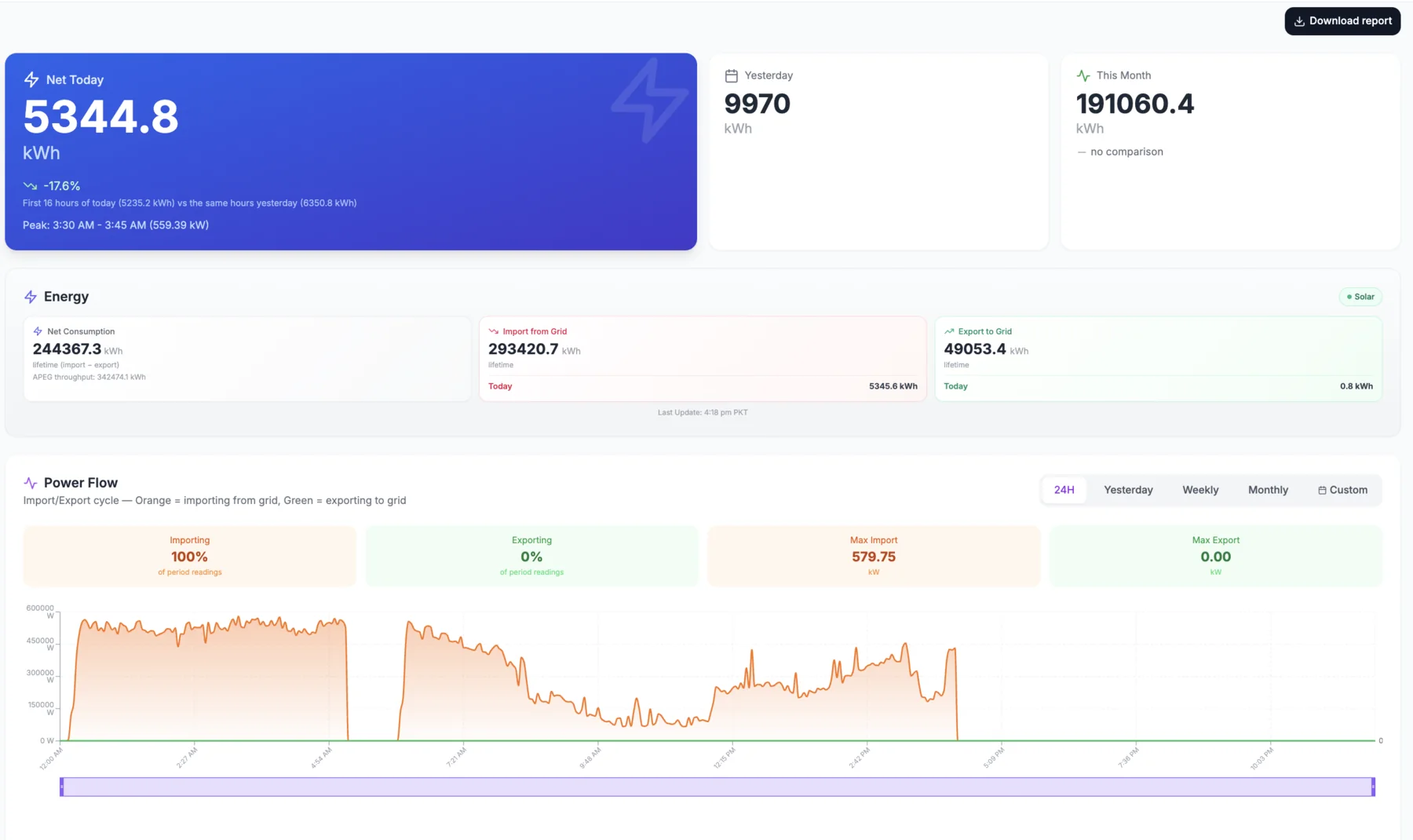
Task: Click the bolt icon next to Energy heading
Action: (x=31, y=297)
